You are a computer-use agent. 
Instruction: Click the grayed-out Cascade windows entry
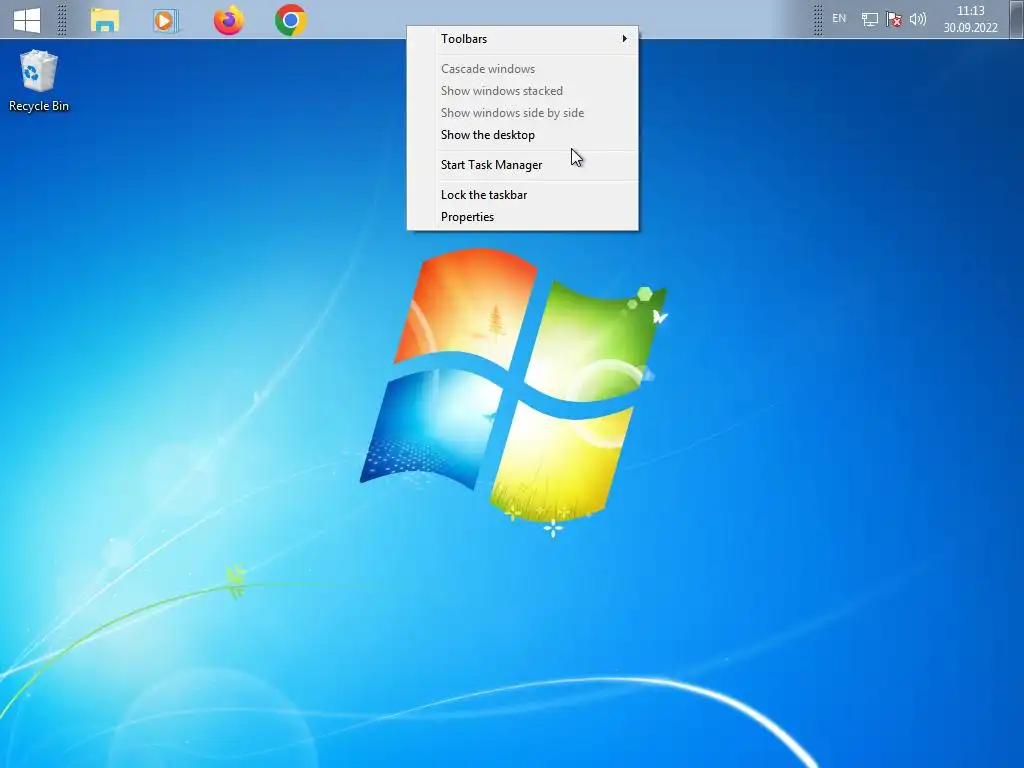pos(522,69)
